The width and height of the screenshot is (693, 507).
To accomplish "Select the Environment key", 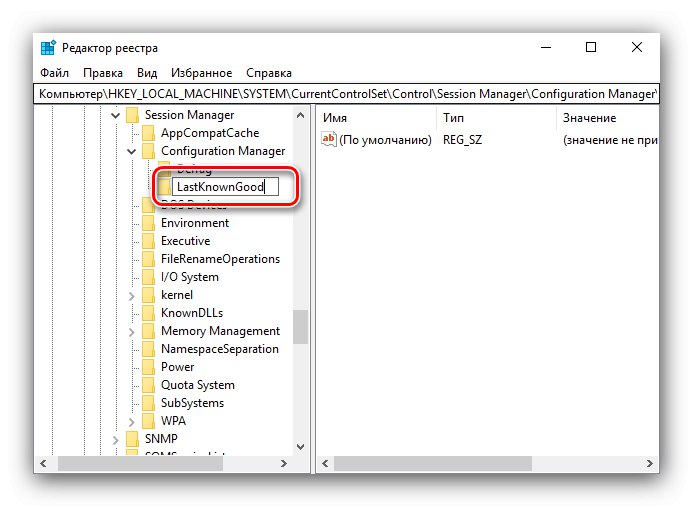I will coord(195,223).
